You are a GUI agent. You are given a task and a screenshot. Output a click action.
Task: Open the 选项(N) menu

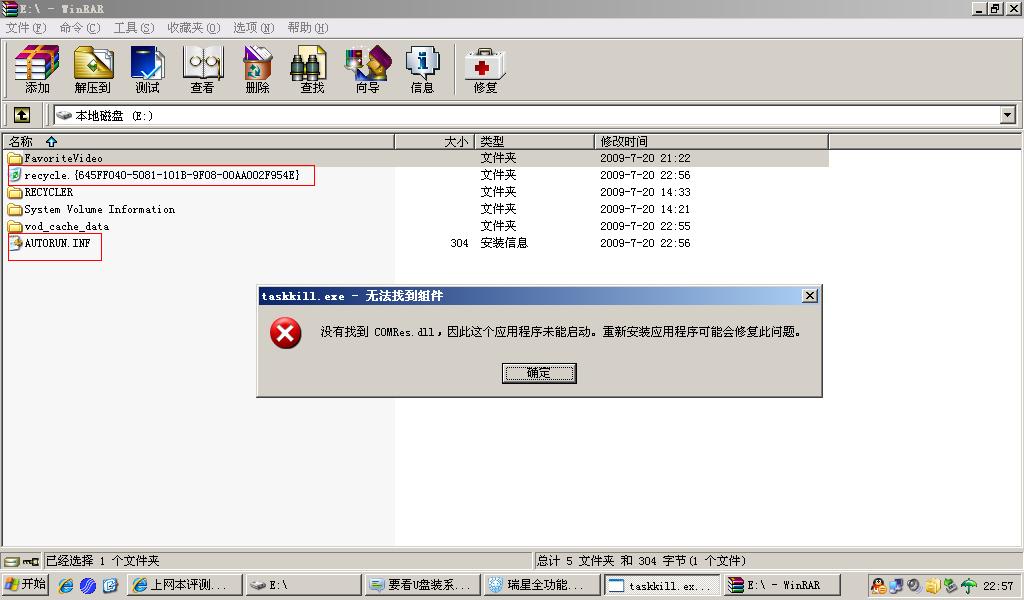click(253, 27)
